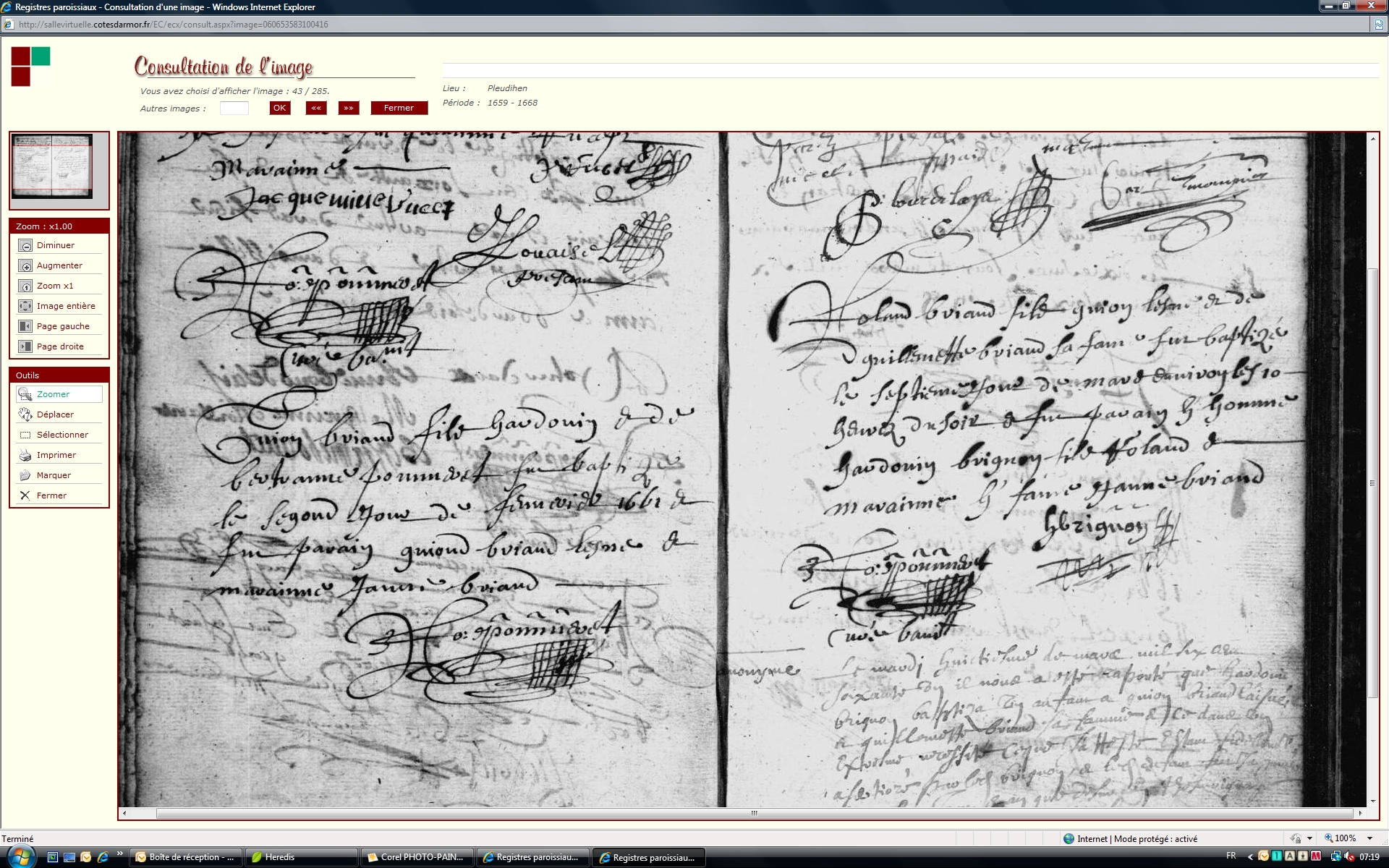Go to previous image with << button
The width and height of the screenshot is (1389, 868).
(316, 108)
